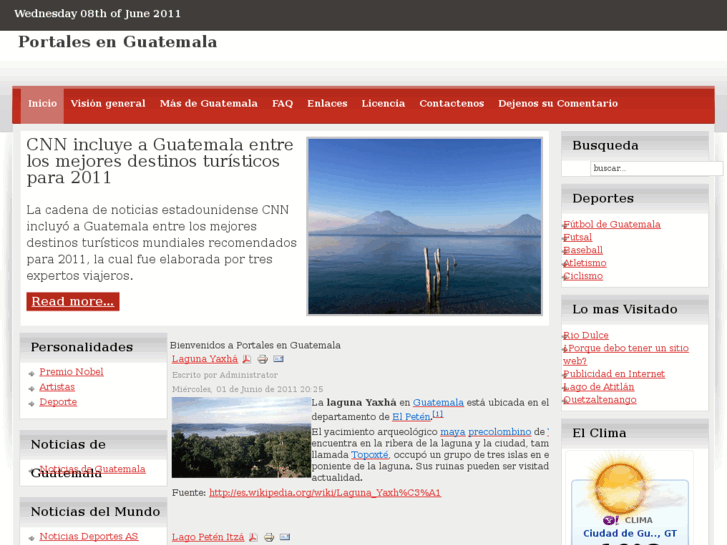Screen dimensions: 727x545
Task: Open Lago de Atitlán link
Action: point(599,387)
